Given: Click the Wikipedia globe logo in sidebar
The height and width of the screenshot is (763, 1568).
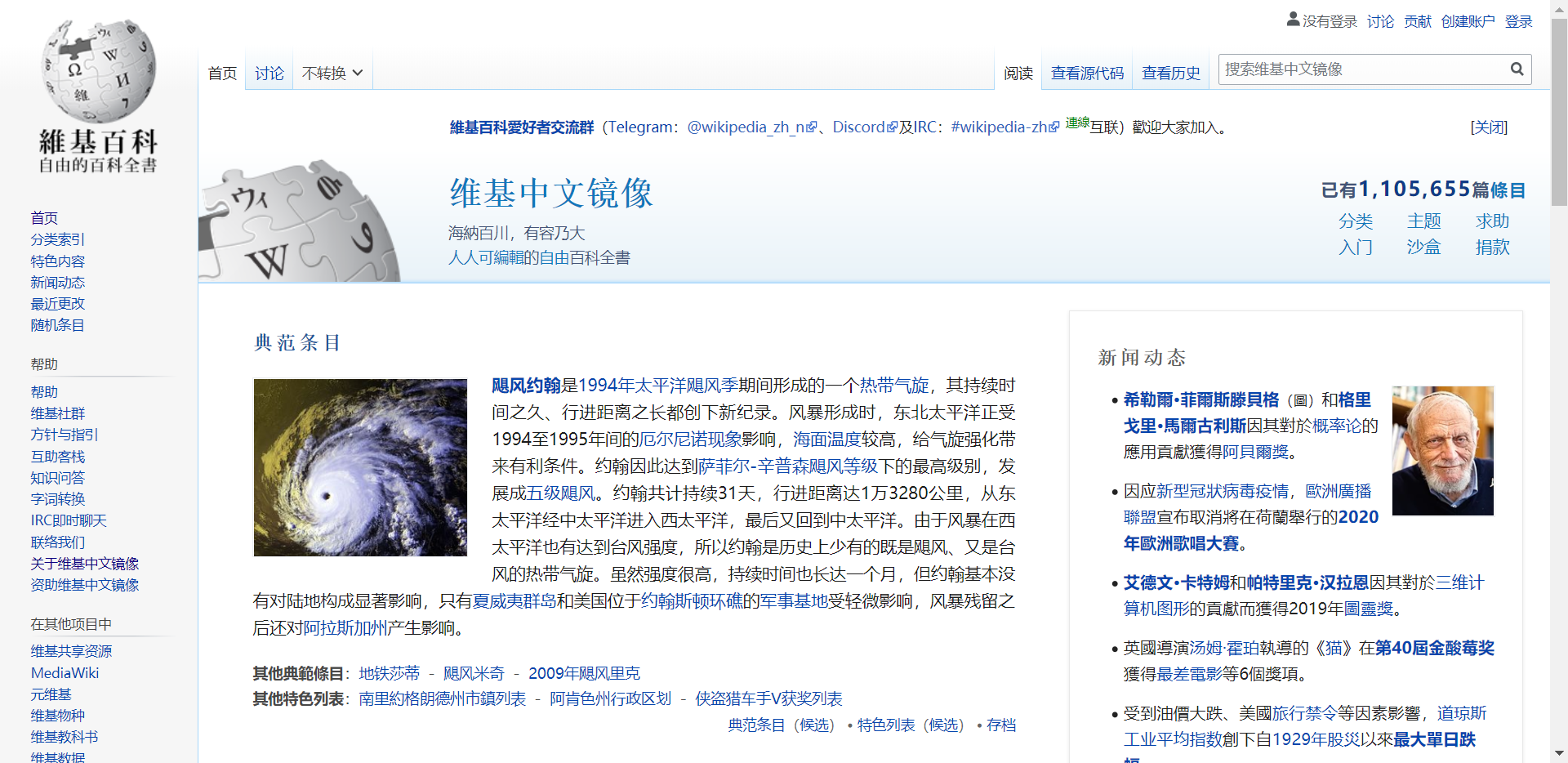Looking at the screenshot, I should [98, 96].
